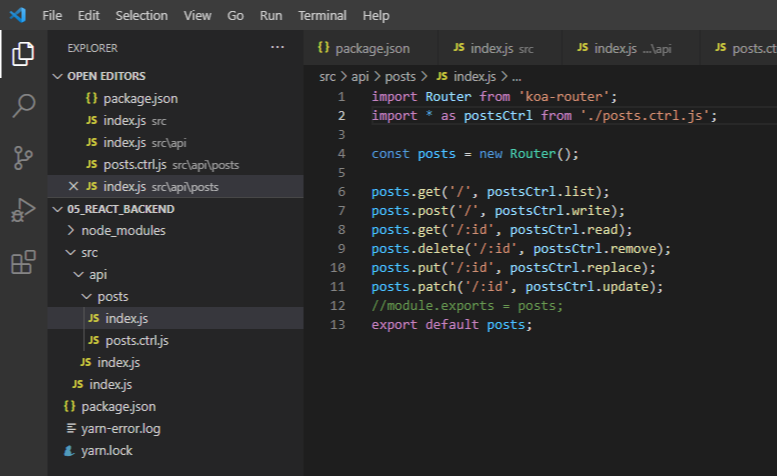777x476 pixels.
Task: Click //module.exports comment on line 12
Action: [x=467, y=306]
